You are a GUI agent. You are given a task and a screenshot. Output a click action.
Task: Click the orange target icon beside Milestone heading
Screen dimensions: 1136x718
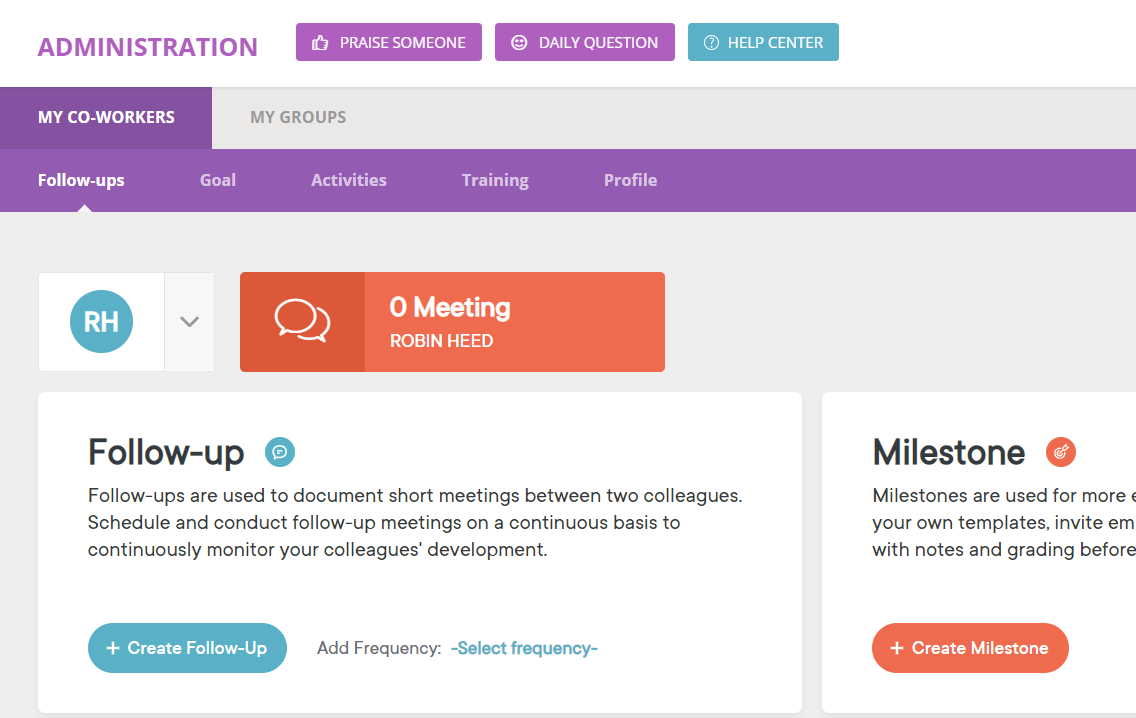[1061, 452]
